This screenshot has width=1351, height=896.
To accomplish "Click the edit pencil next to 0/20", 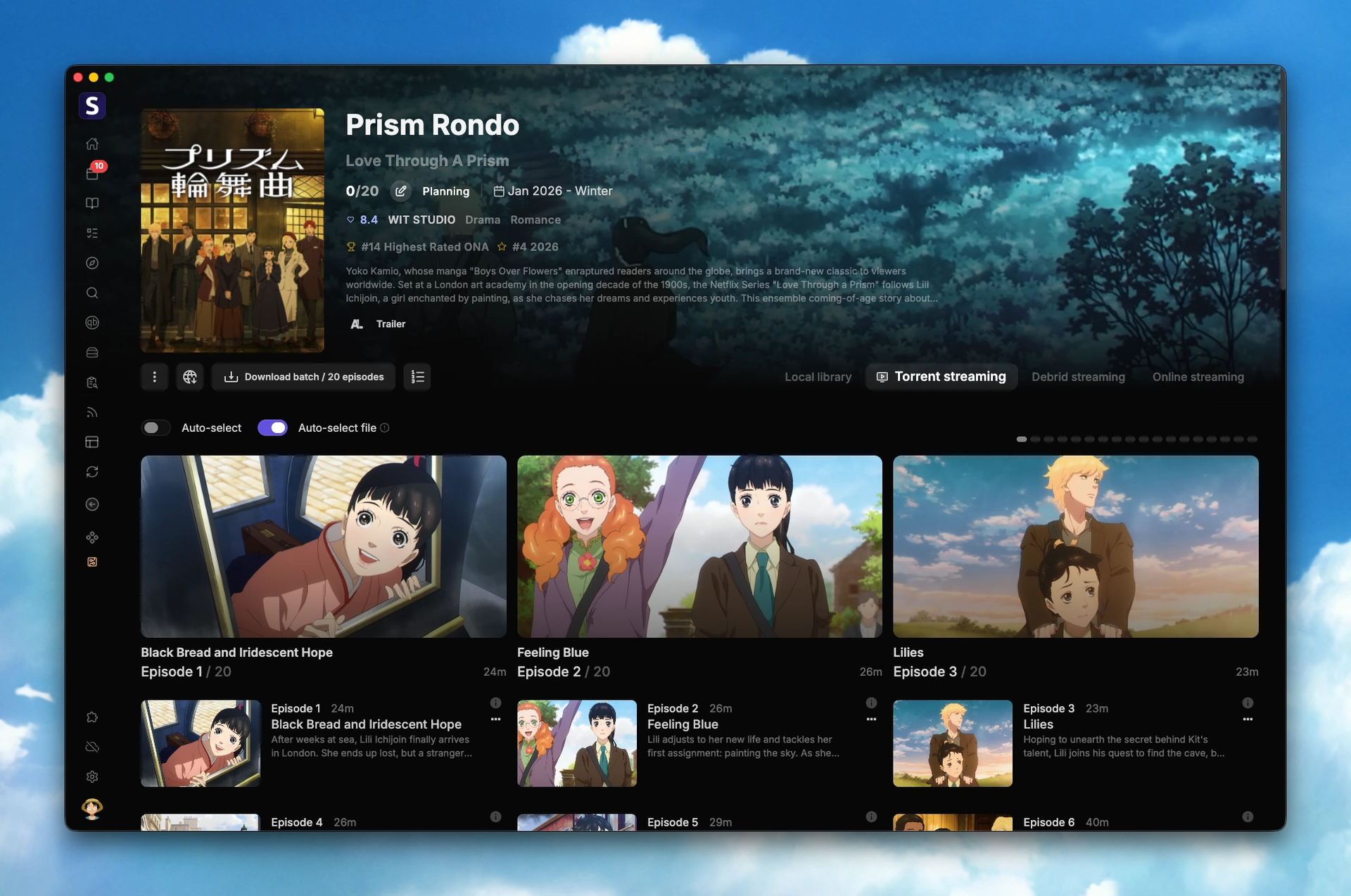I will (x=400, y=191).
